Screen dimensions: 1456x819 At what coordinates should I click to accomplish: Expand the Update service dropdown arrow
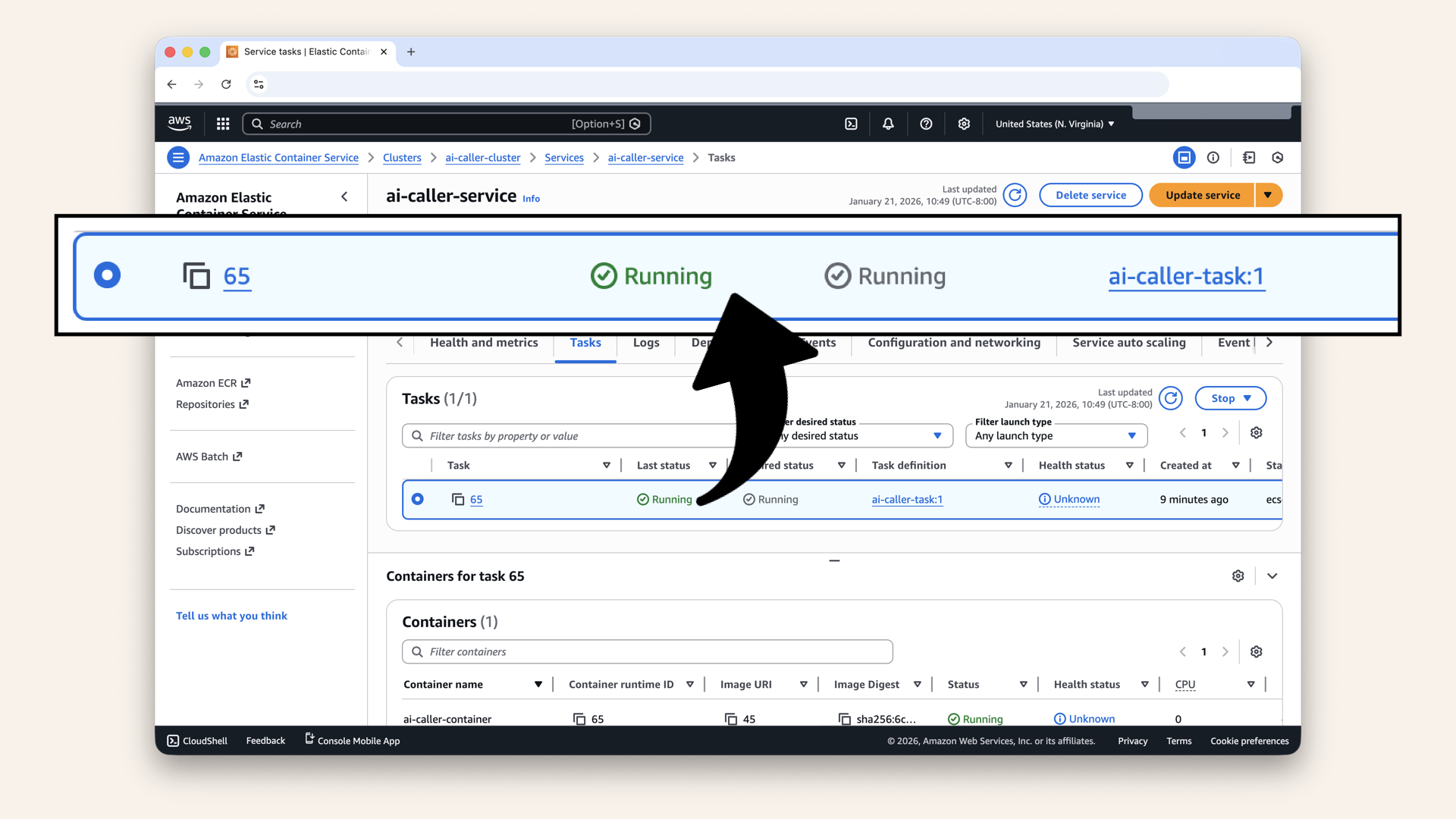pyautogui.click(x=1268, y=195)
